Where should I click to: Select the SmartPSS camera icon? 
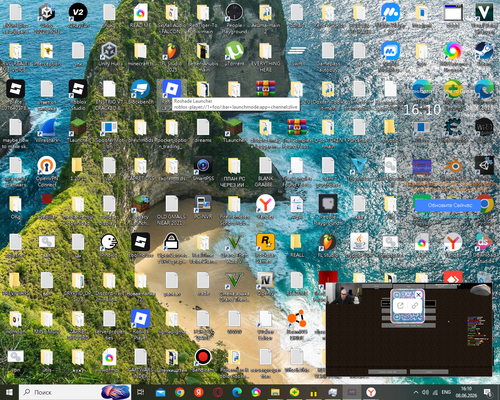[x=203, y=166]
